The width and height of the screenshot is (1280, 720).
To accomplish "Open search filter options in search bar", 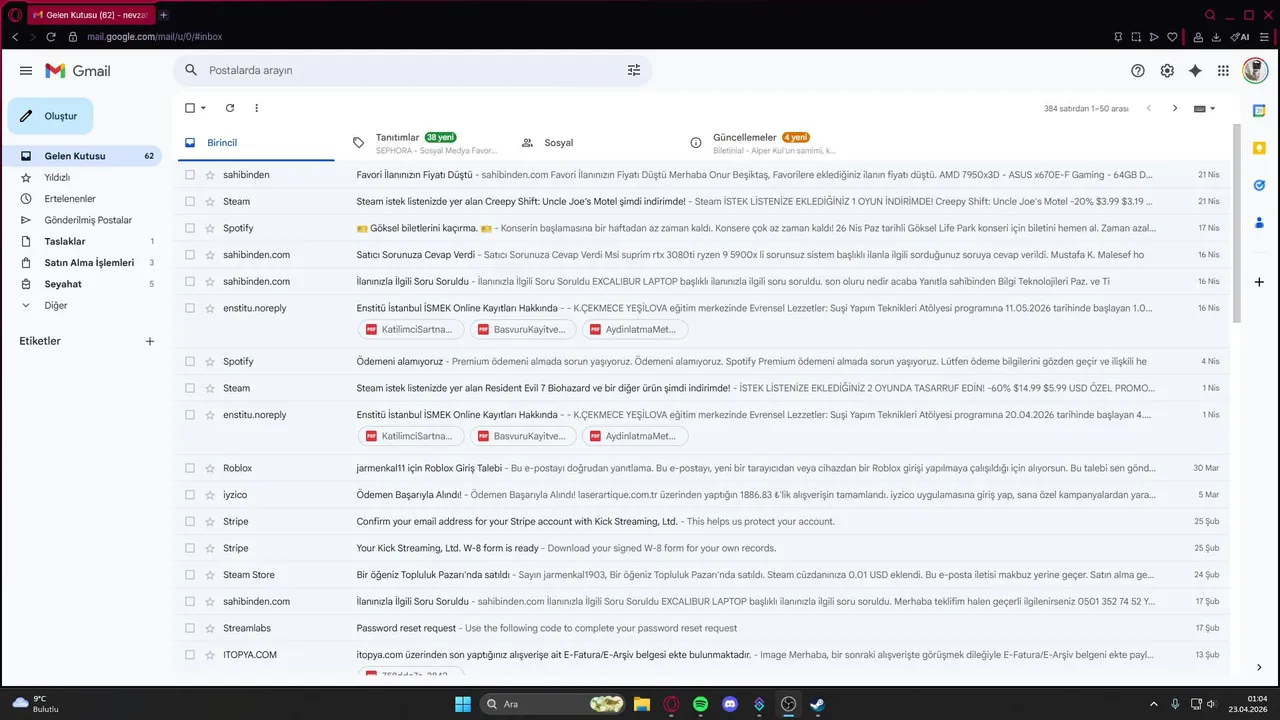I will pos(634,71).
